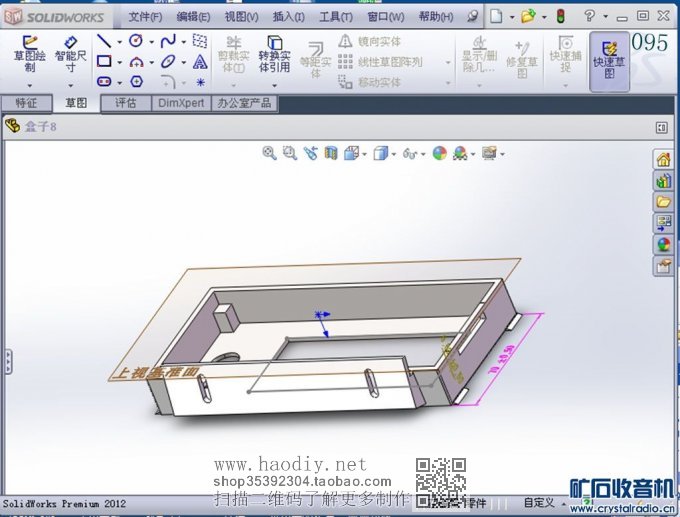Open SolidWorks Resources home icon
This screenshot has height=517, width=680.
point(662,160)
